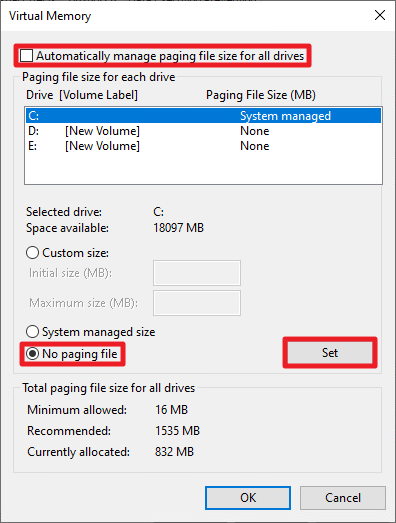Close the Virtual Memory dialog
Image resolution: width=396 pixels, height=523 pixels.
380,15
